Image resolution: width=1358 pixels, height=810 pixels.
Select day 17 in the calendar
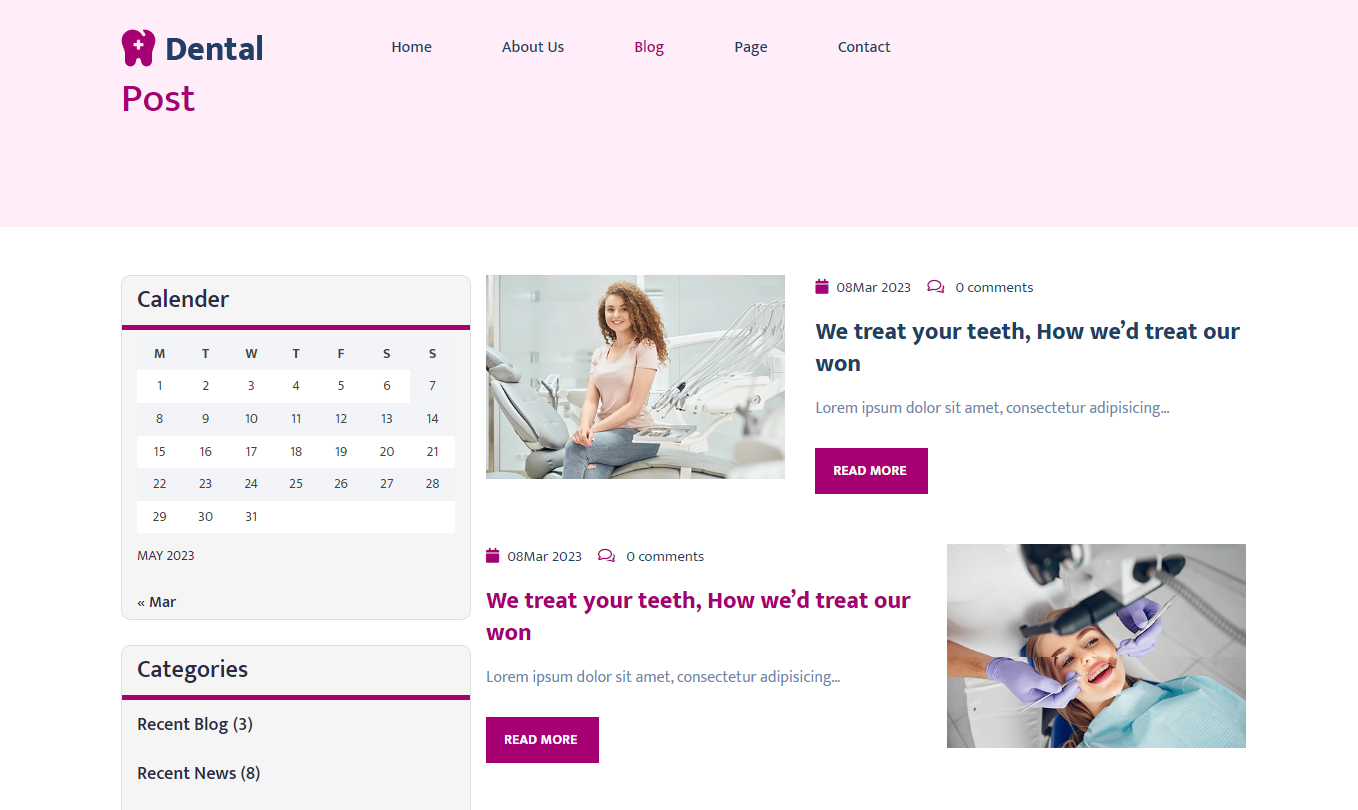[x=251, y=452]
